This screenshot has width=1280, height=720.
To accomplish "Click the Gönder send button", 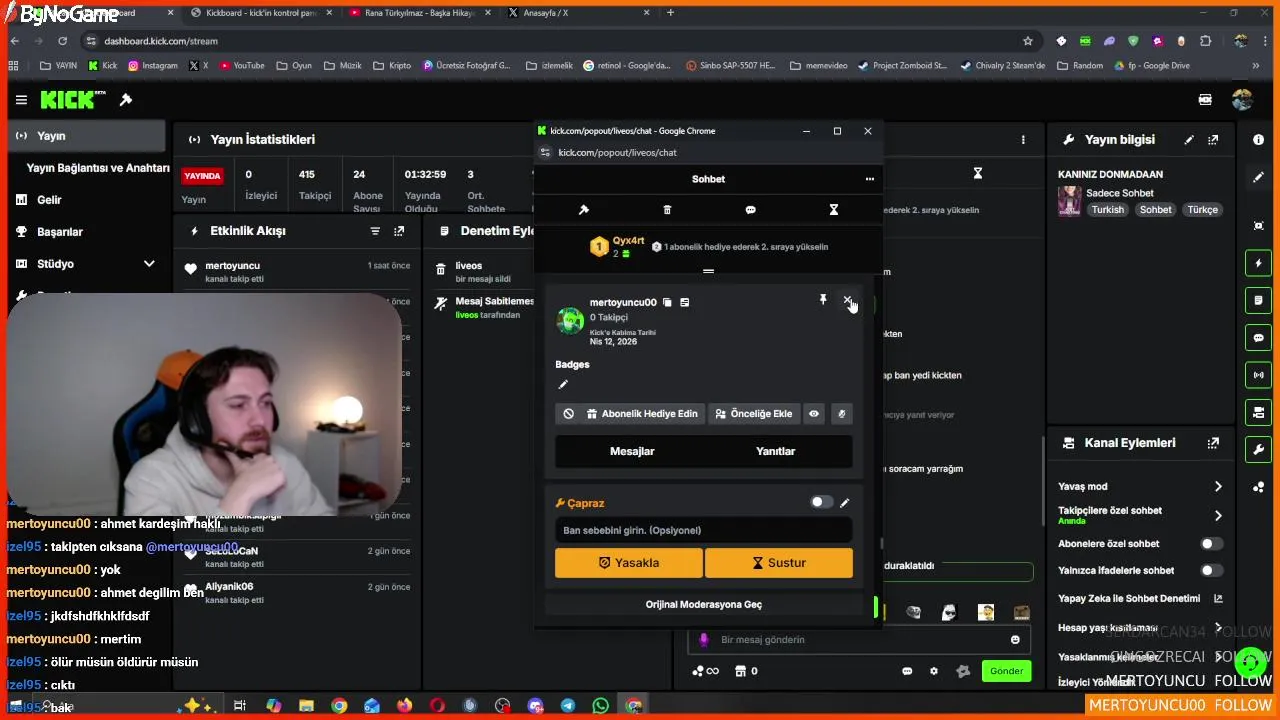I will pyautogui.click(x=1006, y=671).
